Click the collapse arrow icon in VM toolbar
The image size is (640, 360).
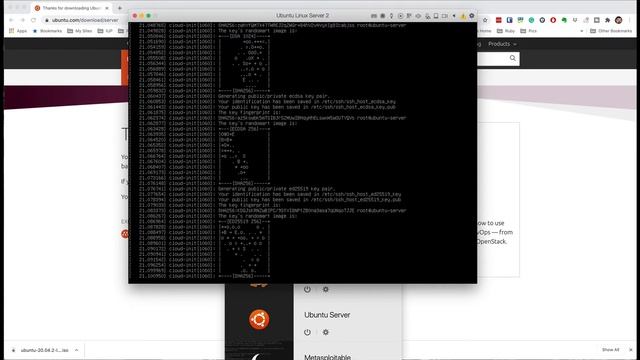(454, 16)
